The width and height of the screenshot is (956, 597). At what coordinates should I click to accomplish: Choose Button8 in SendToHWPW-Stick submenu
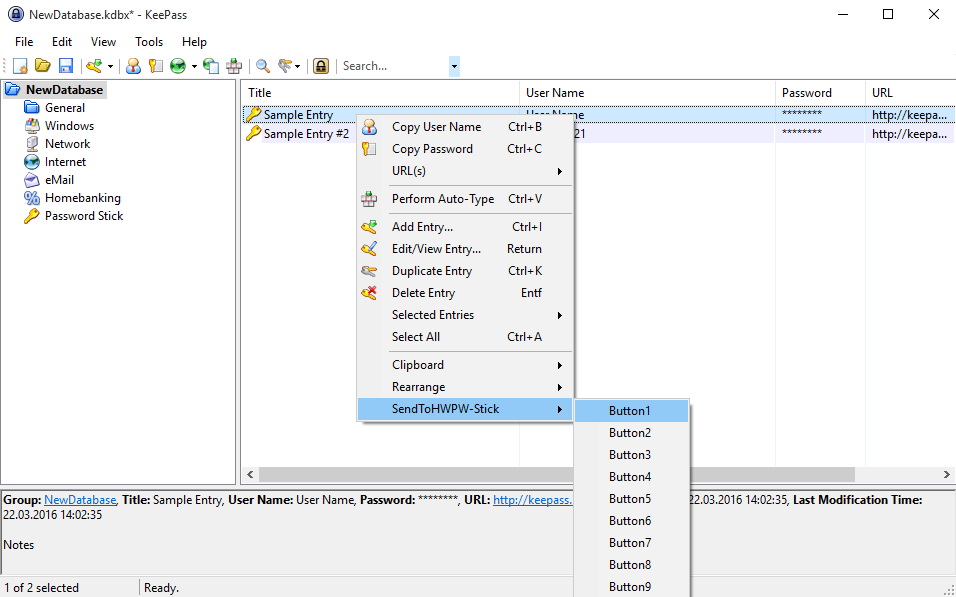point(632,565)
